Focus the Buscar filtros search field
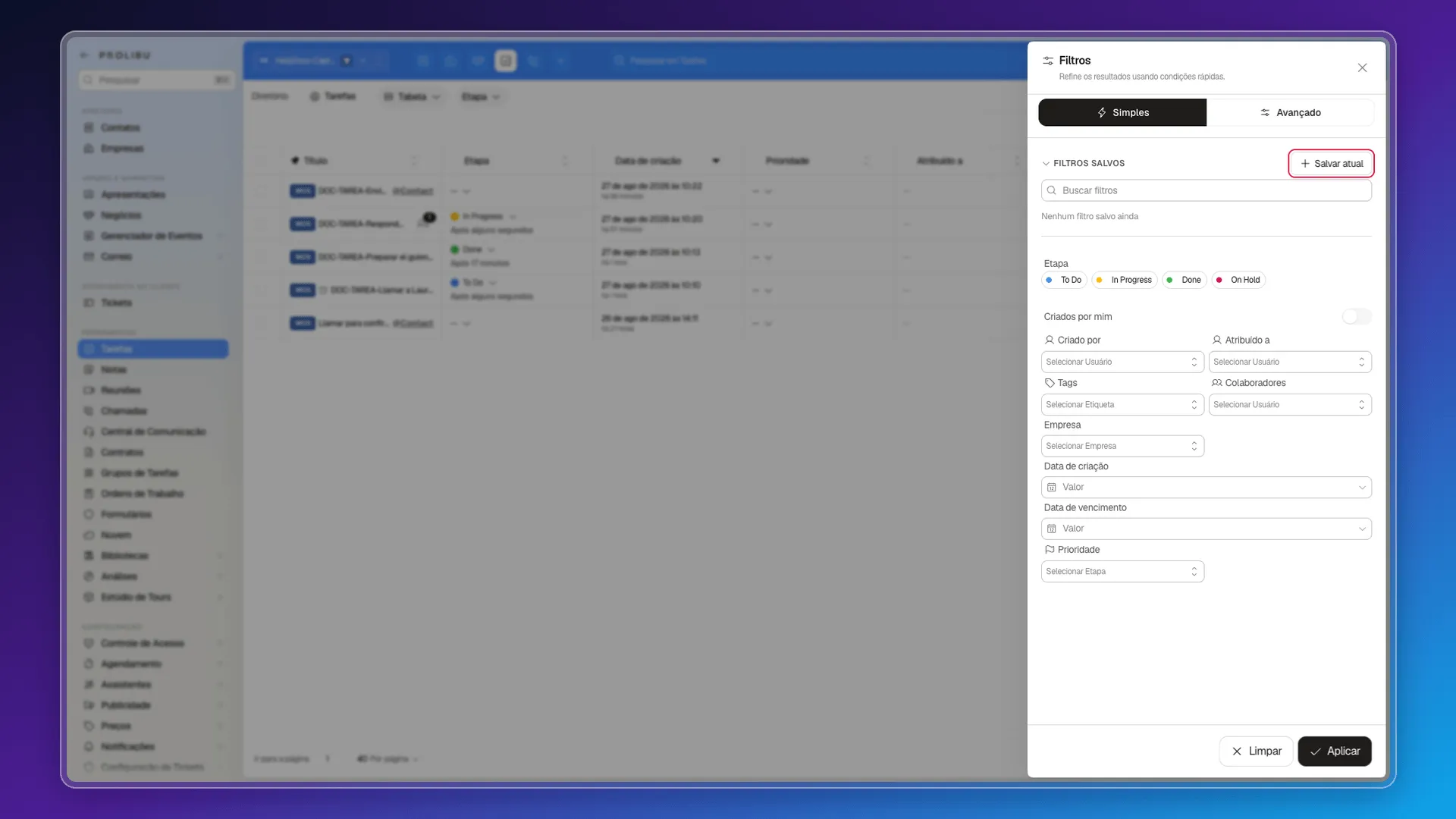Image resolution: width=1456 pixels, height=819 pixels. (x=1206, y=190)
